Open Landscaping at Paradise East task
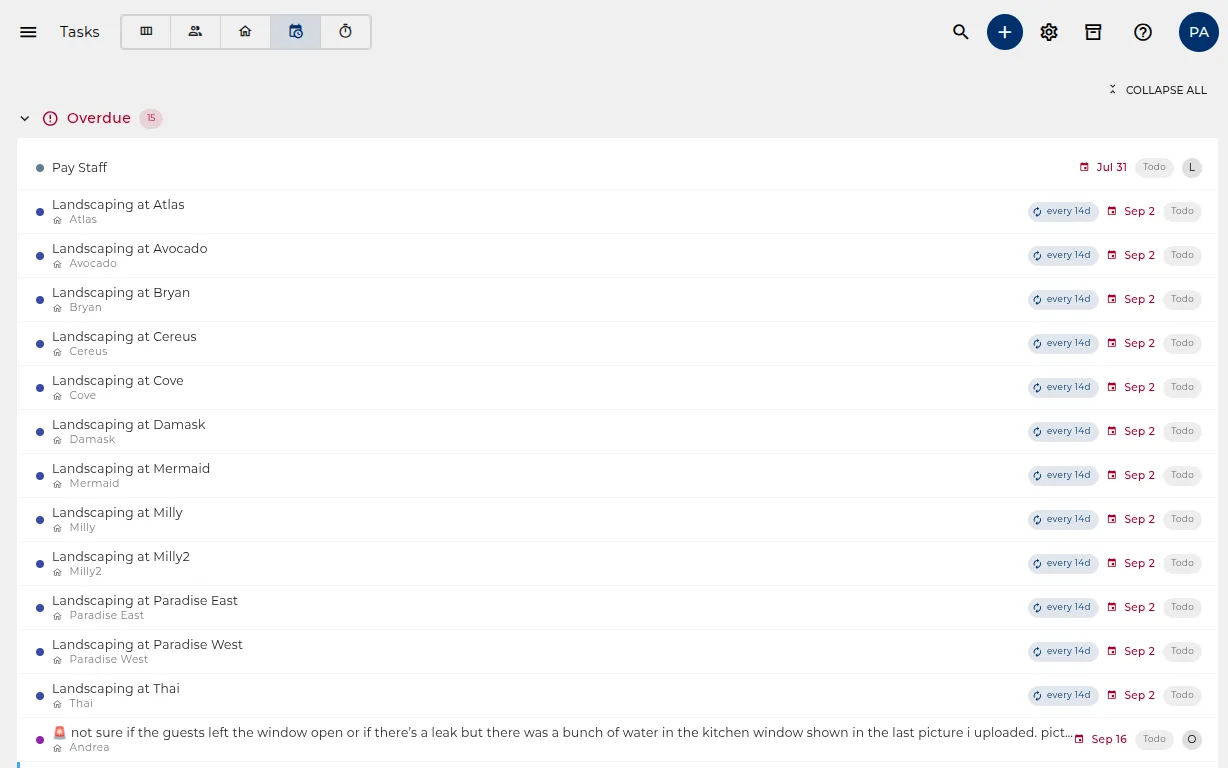The image size is (1228, 768). [x=617, y=607]
